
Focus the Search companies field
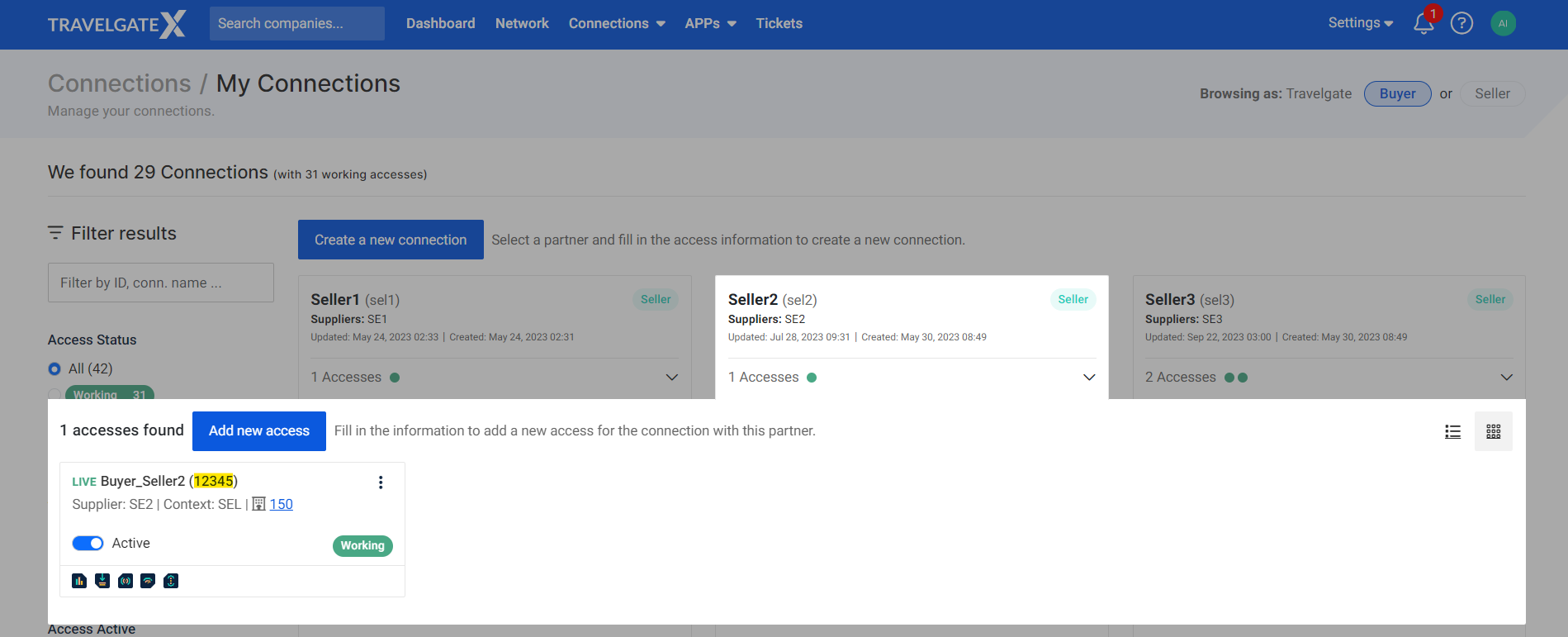(x=297, y=23)
